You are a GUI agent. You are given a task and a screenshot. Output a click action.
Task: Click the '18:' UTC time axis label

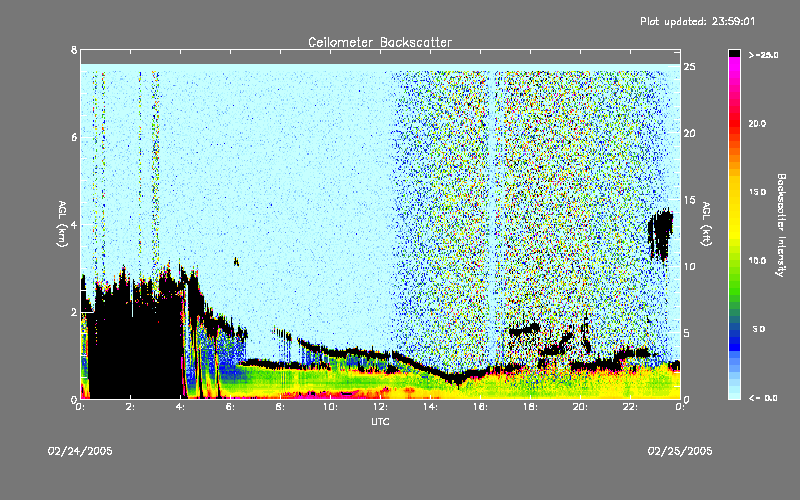tap(530, 407)
